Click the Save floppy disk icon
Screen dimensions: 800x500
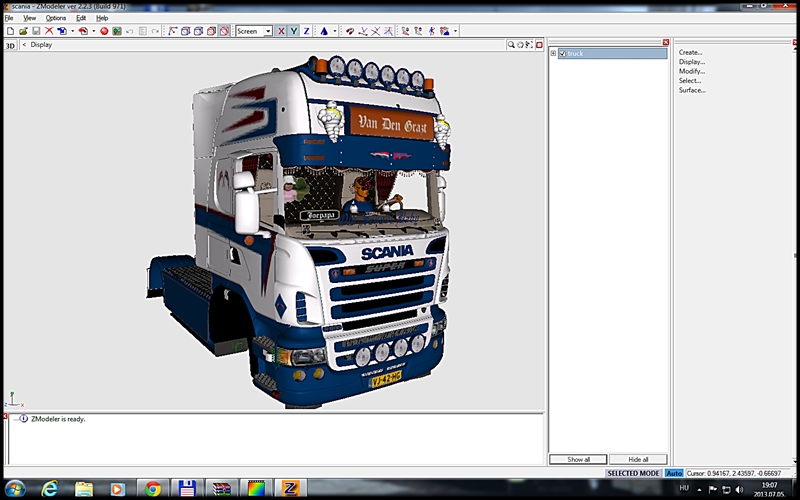[x=36, y=31]
